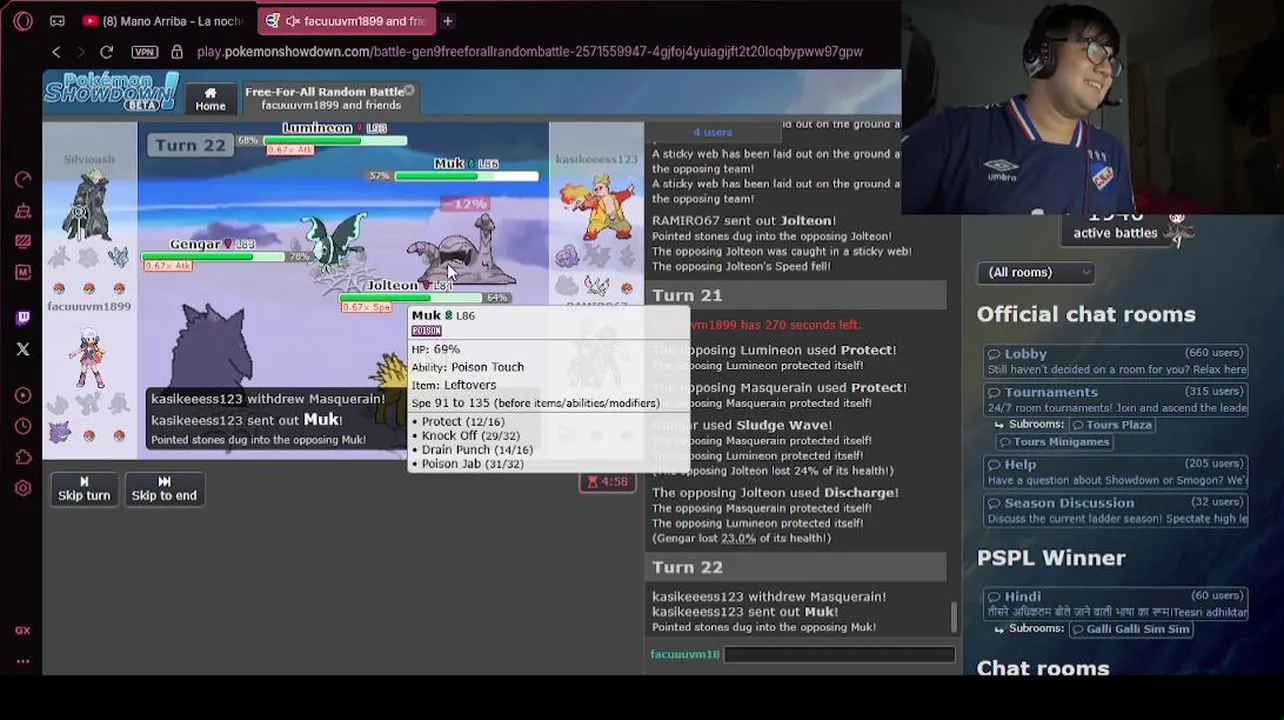
Task: Open the sidebar three-dots more menu
Action: pos(23,661)
